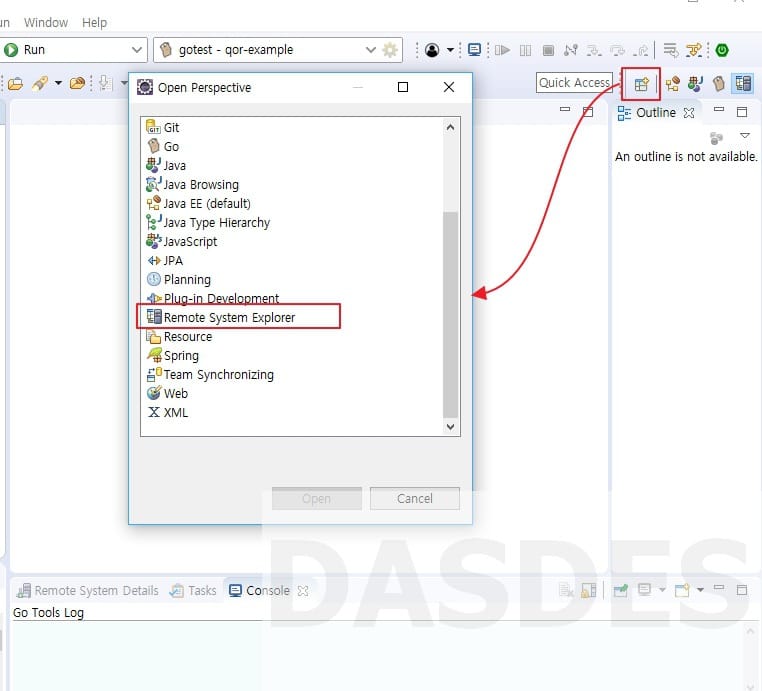Switch to the Tasks tab
This screenshot has height=691, width=762.
click(x=193, y=590)
